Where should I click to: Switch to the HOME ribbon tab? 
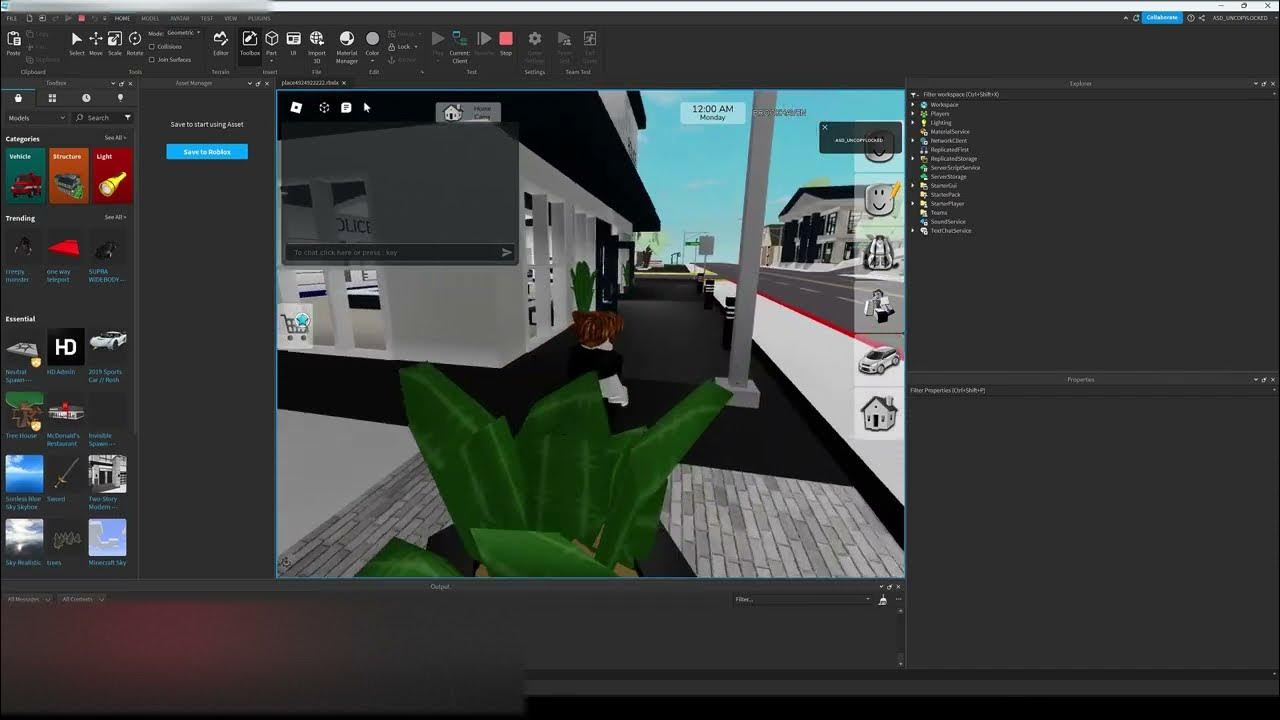pos(122,18)
